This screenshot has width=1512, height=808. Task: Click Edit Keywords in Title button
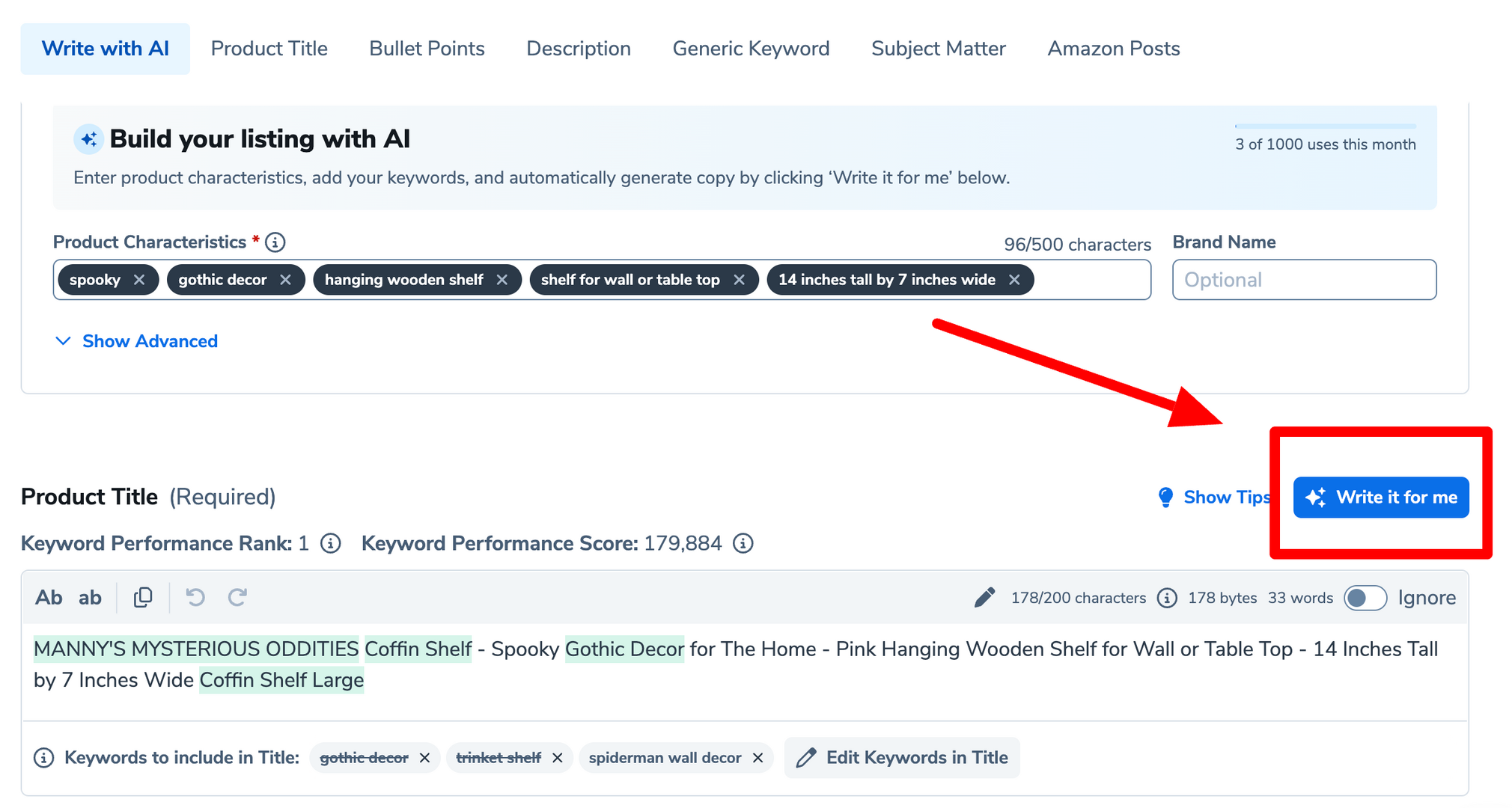[x=902, y=758]
